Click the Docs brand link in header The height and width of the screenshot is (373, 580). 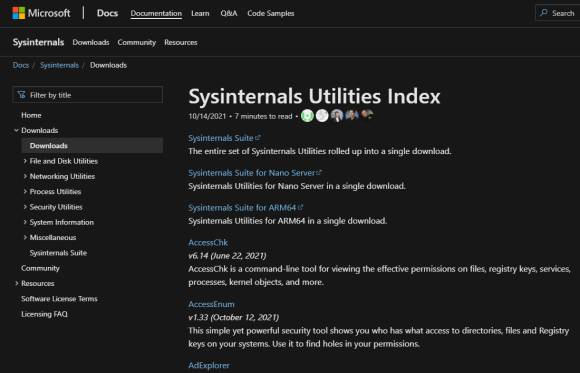tap(107, 13)
